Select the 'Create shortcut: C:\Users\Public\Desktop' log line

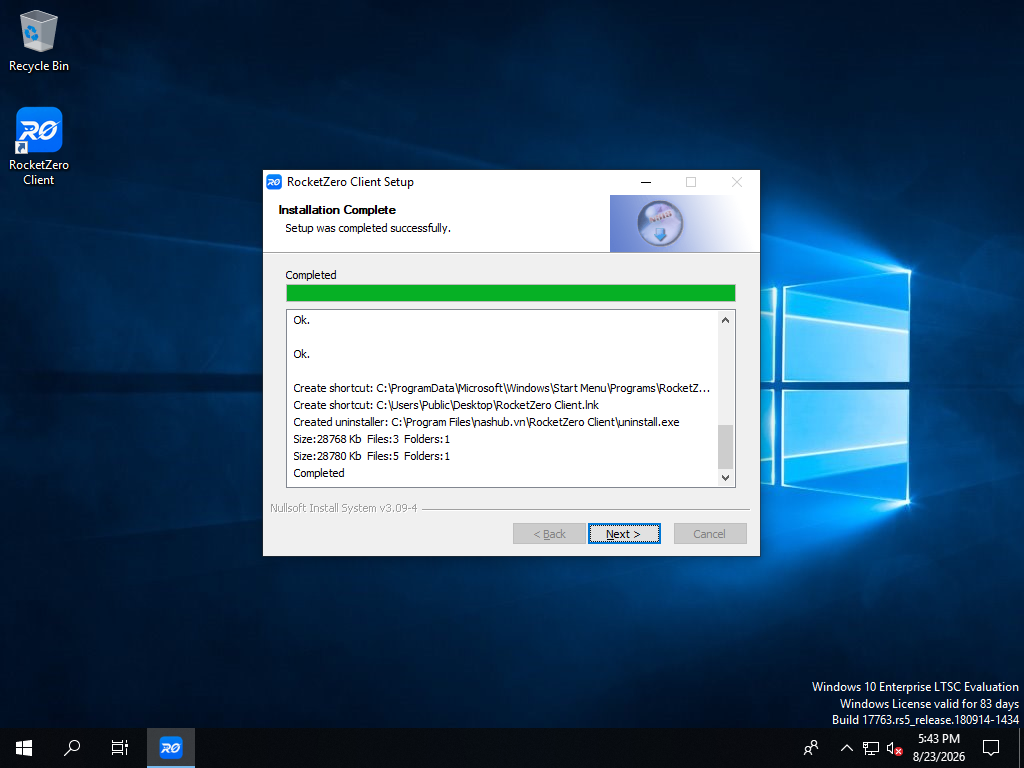click(x=446, y=405)
